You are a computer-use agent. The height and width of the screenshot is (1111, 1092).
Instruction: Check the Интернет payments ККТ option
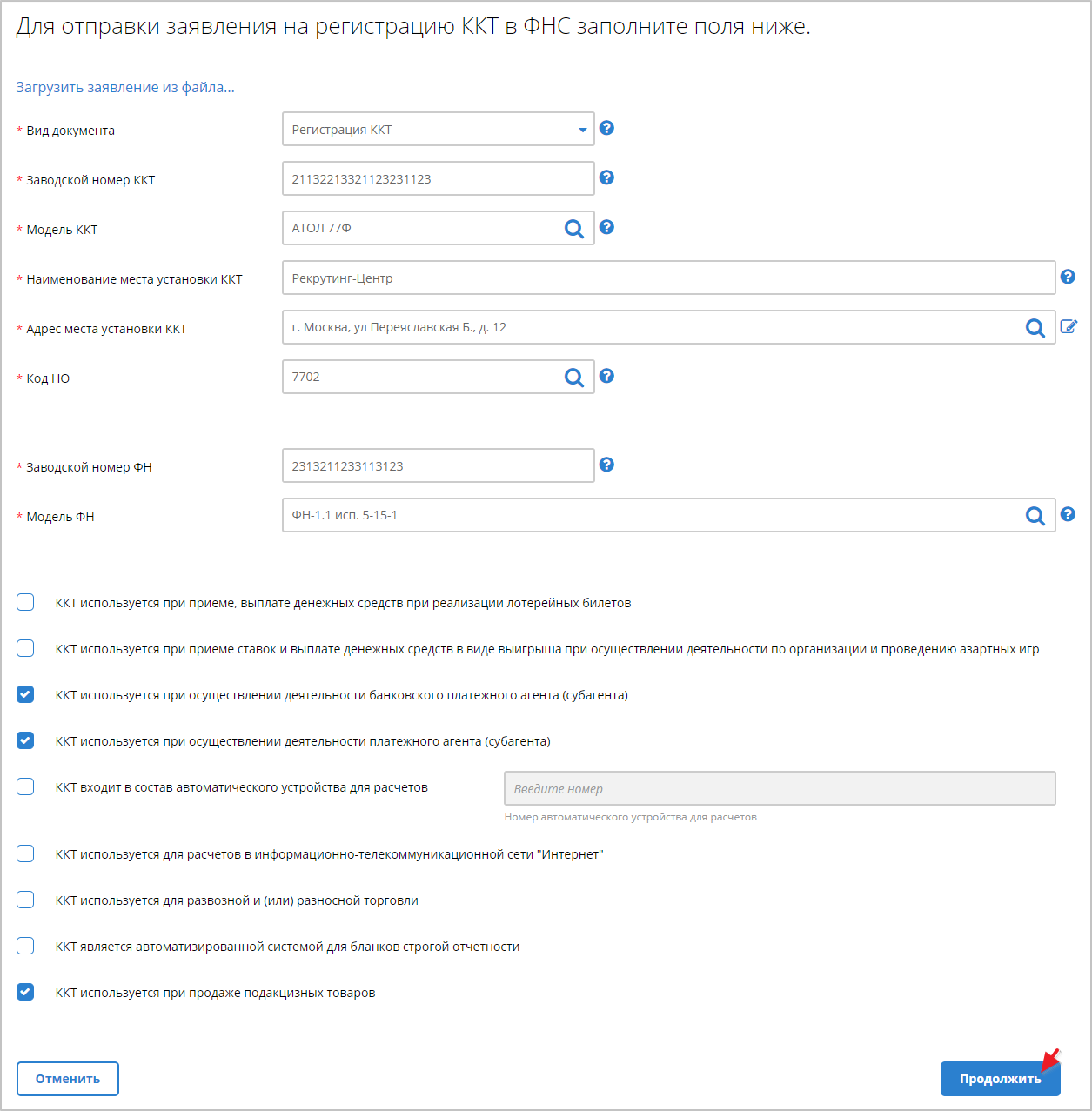pos(25,853)
